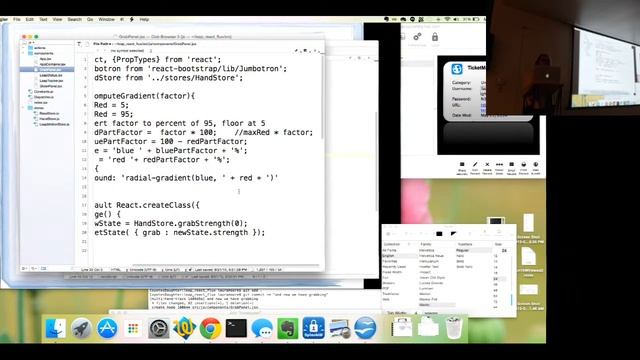Open the Preview app in dock

[x=340, y=329]
